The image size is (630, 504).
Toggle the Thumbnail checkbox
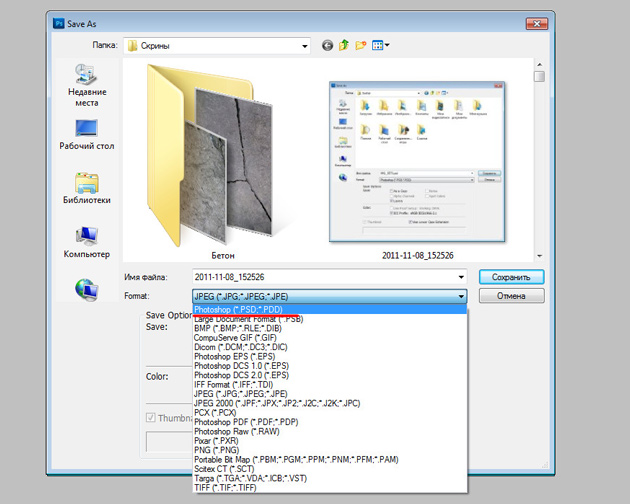pos(151,418)
